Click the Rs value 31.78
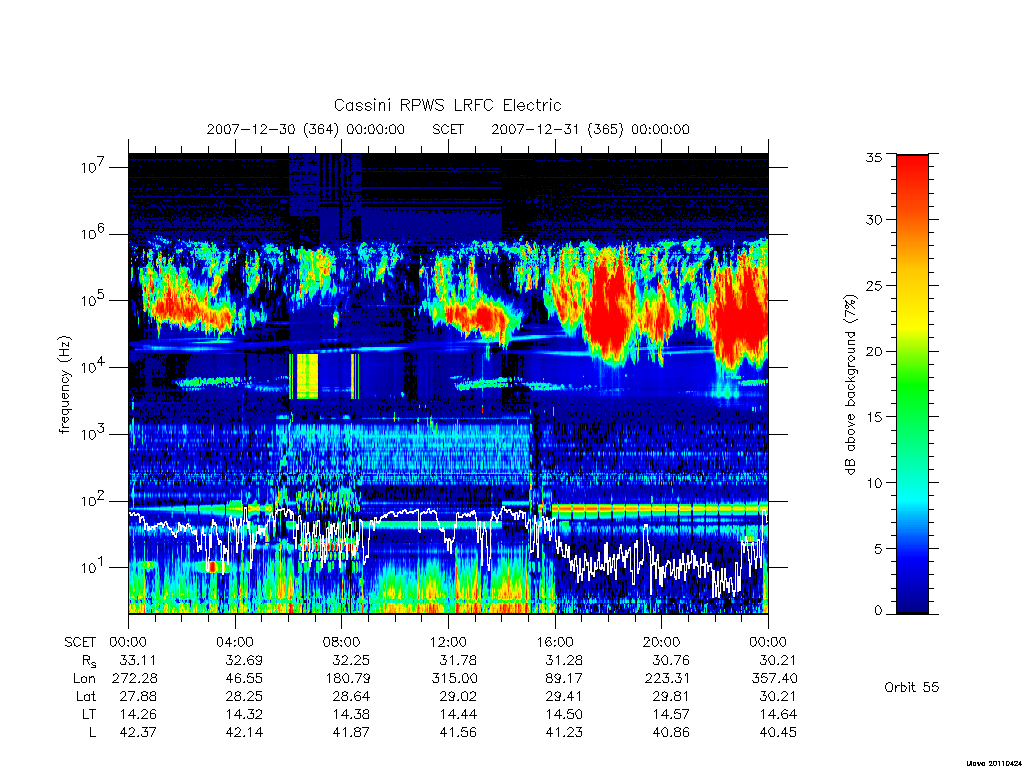This screenshot has width=1024, height=768. [x=458, y=660]
